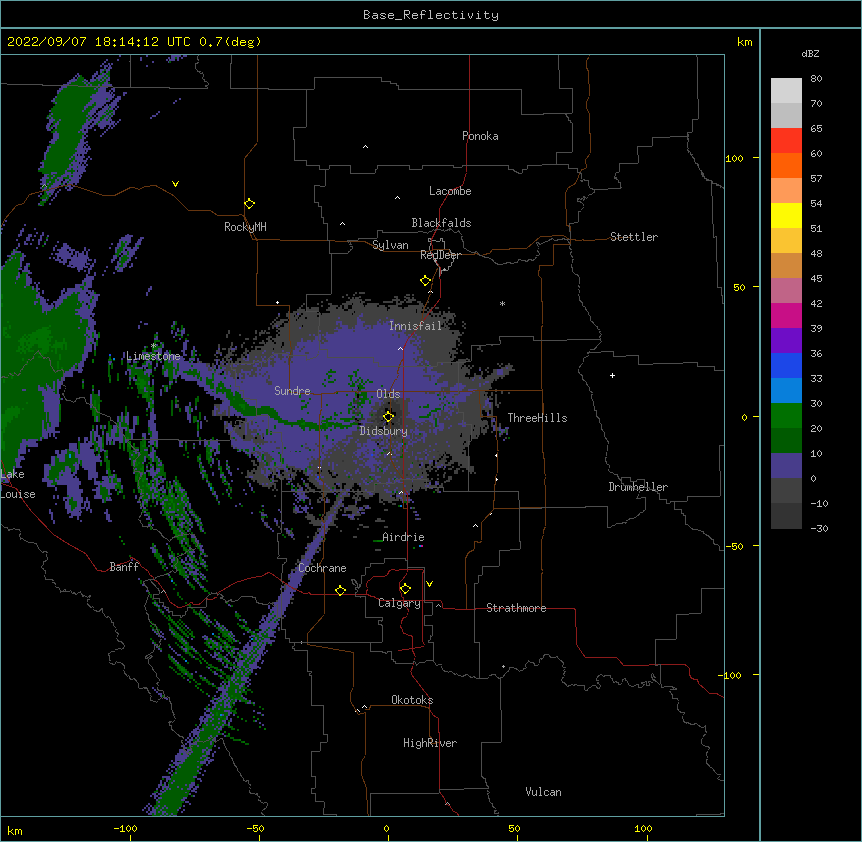862x842 pixels.
Task: Click the HighRiver label
Action: tap(430, 743)
